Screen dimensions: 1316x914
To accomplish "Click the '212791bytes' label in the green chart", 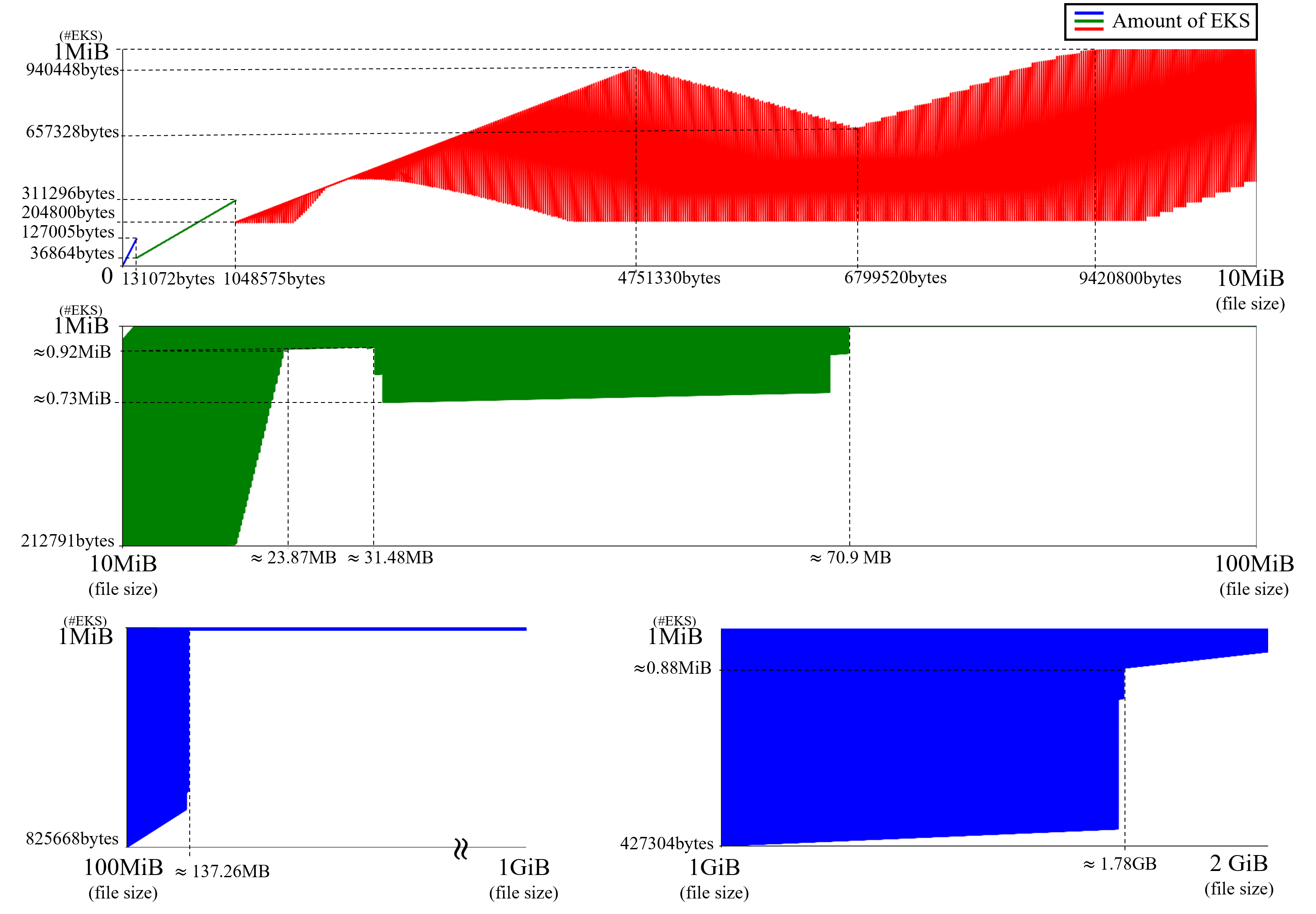I will (x=67, y=541).
